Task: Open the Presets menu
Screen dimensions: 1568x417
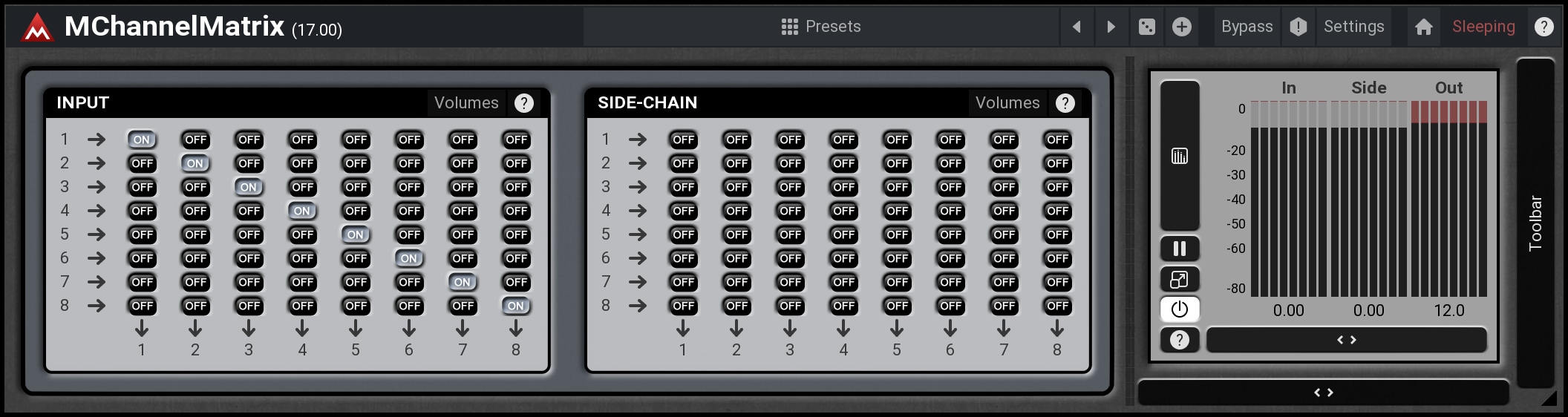Action: click(821, 27)
